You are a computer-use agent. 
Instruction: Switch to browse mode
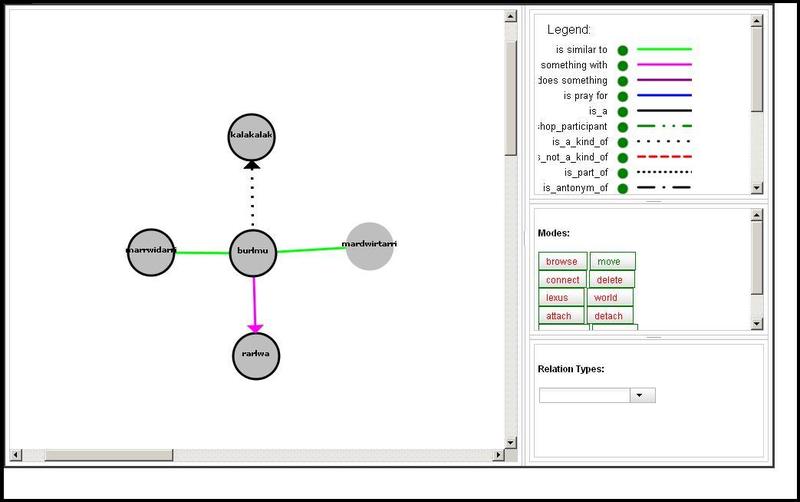[x=562, y=262]
